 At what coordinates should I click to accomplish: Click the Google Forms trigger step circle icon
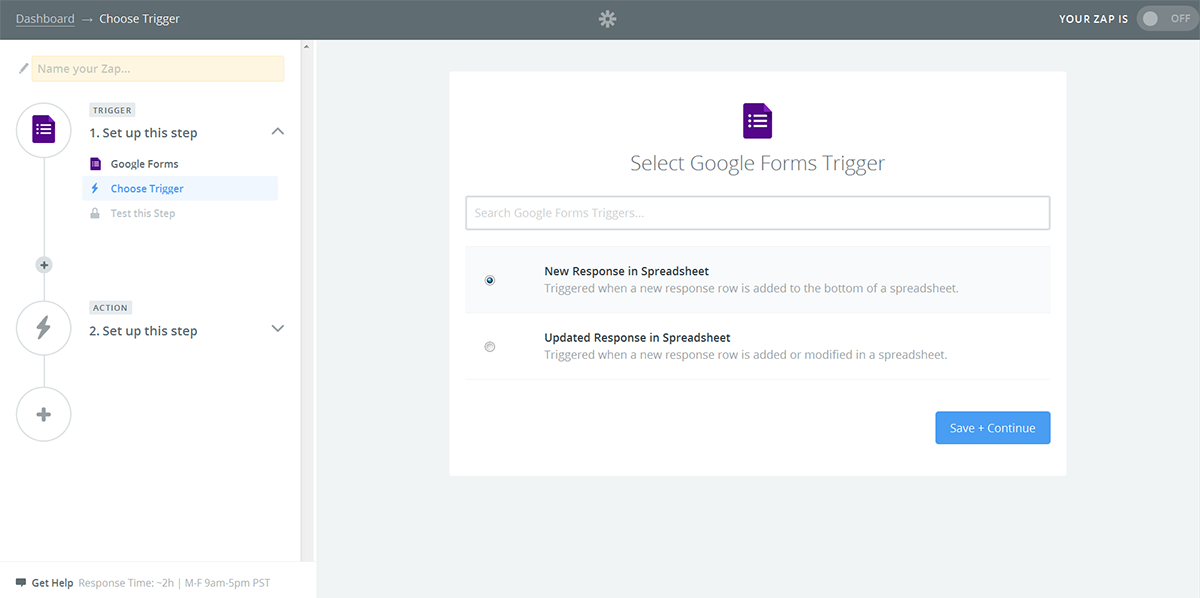tap(44, 130)
